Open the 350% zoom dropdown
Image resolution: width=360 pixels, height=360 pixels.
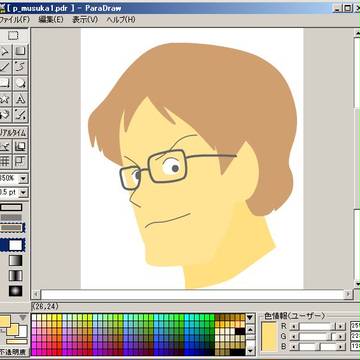[23, 179]
